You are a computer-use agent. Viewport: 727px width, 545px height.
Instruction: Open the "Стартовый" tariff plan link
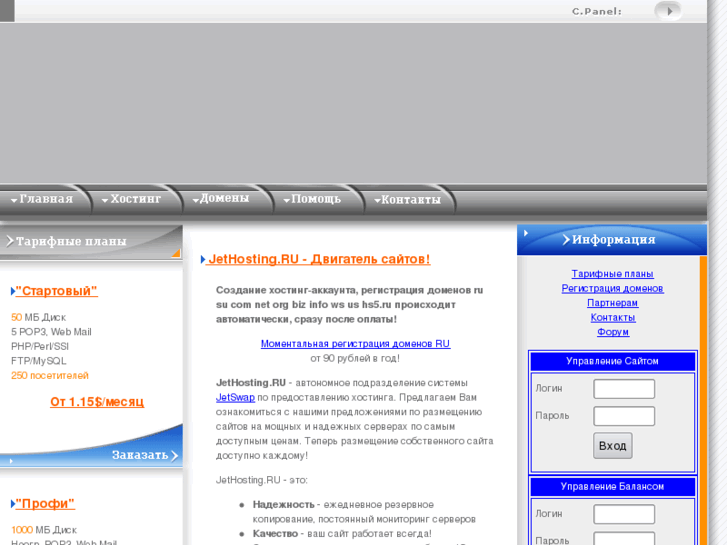(x=57, y=291)
